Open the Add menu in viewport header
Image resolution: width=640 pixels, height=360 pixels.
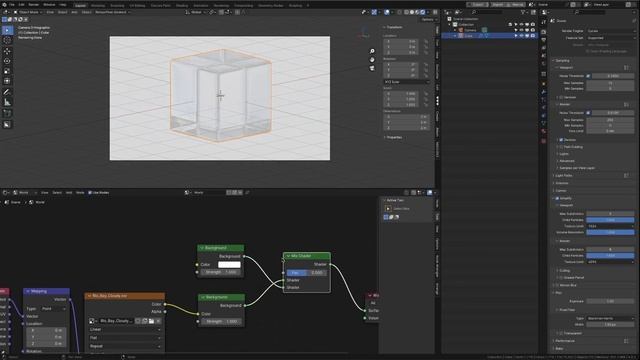pyautogui.click(x=74, y=12)
